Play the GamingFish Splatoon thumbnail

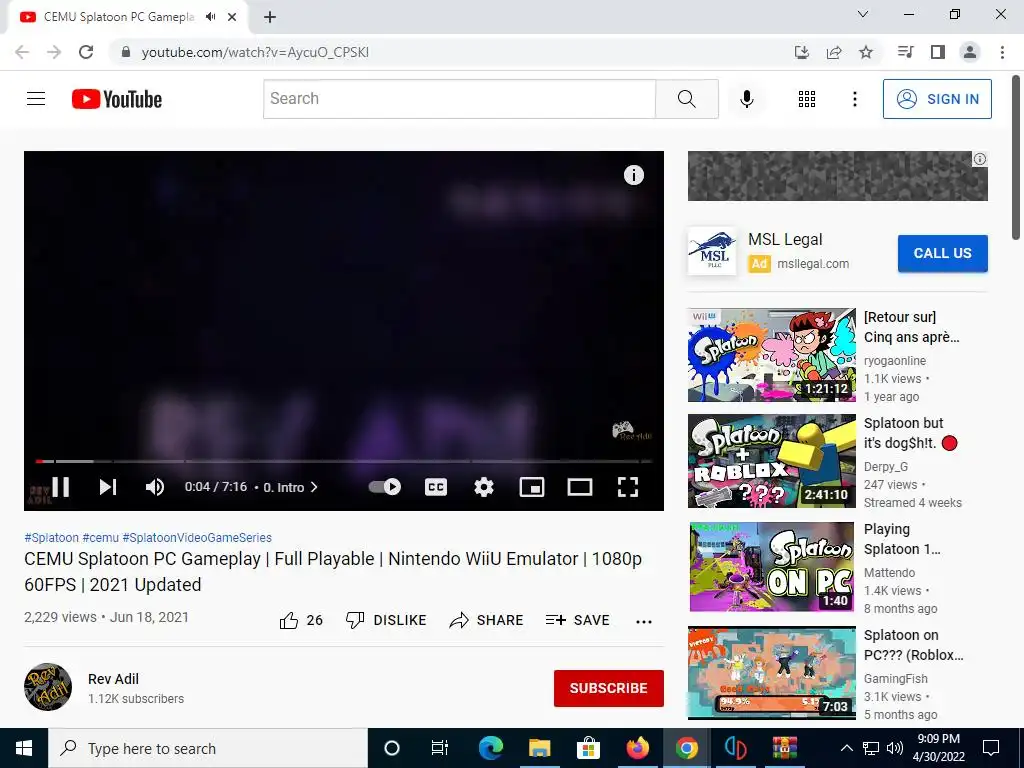click(x=771, y=673)
